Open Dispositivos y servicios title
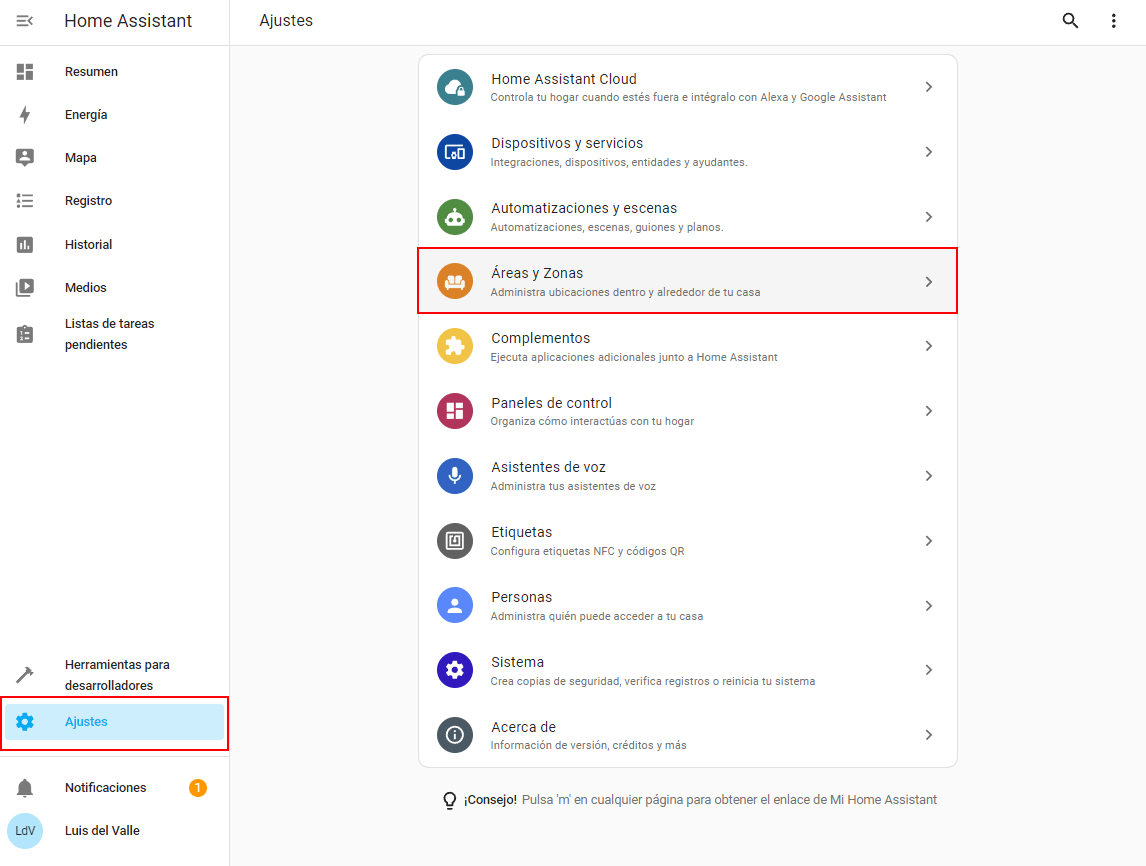The height and width of the screenshot is (866, 1146). click(x=567, y=143)
